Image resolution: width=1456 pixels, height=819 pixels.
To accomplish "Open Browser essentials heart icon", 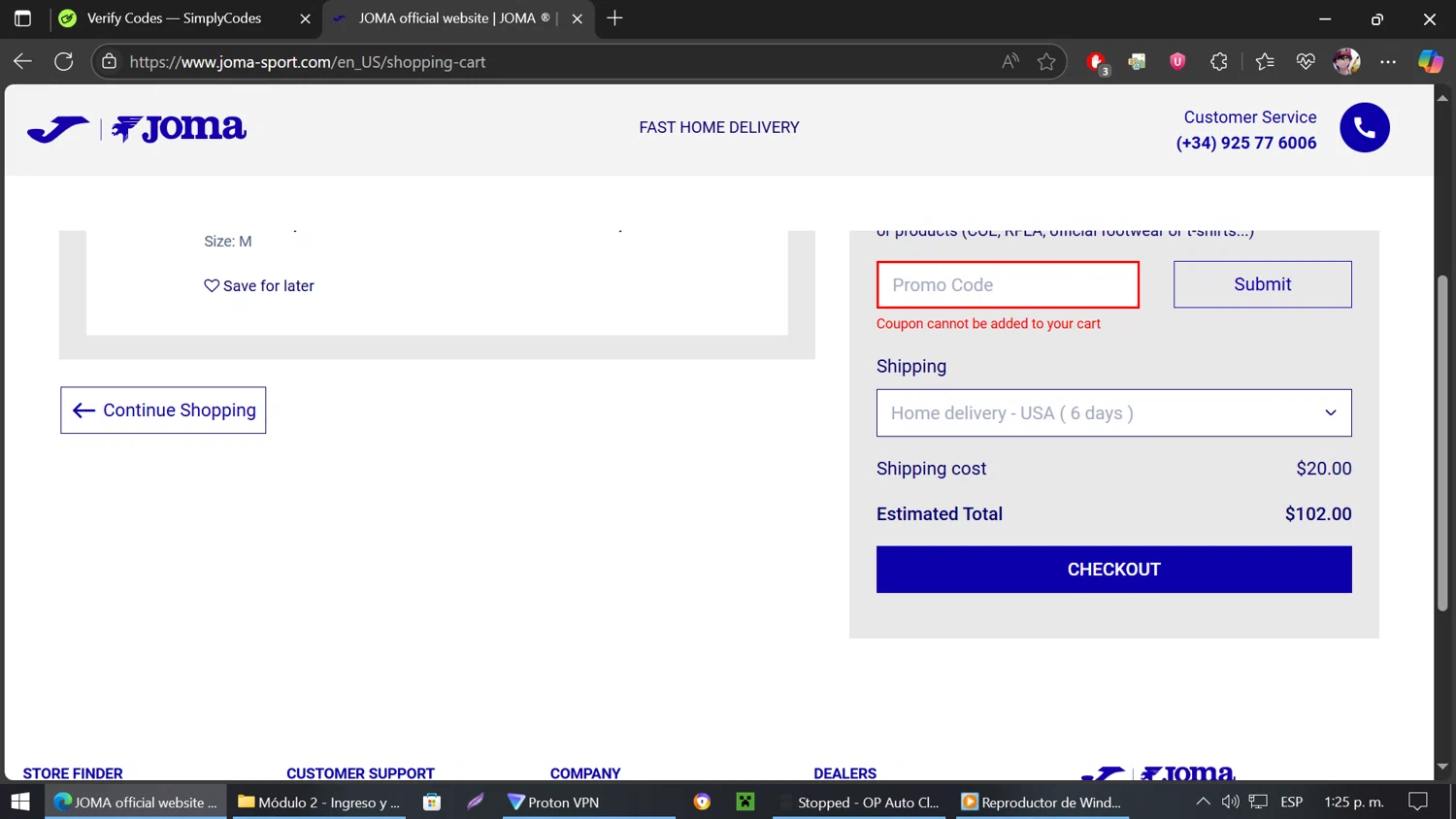I will click(x=1306, y=61).
